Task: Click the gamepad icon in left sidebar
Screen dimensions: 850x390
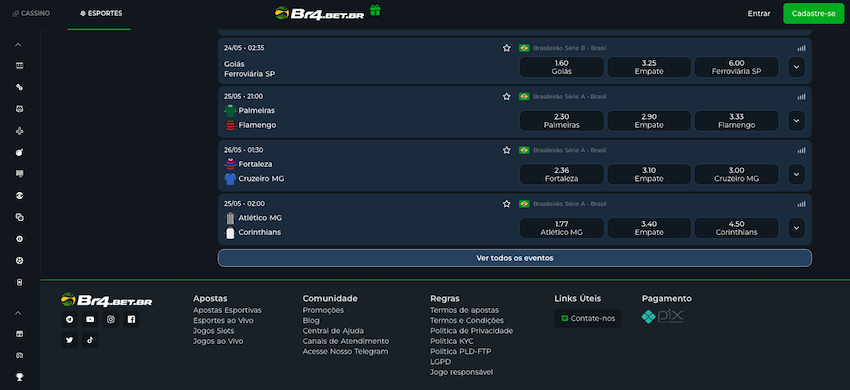Action: point(20,355)
